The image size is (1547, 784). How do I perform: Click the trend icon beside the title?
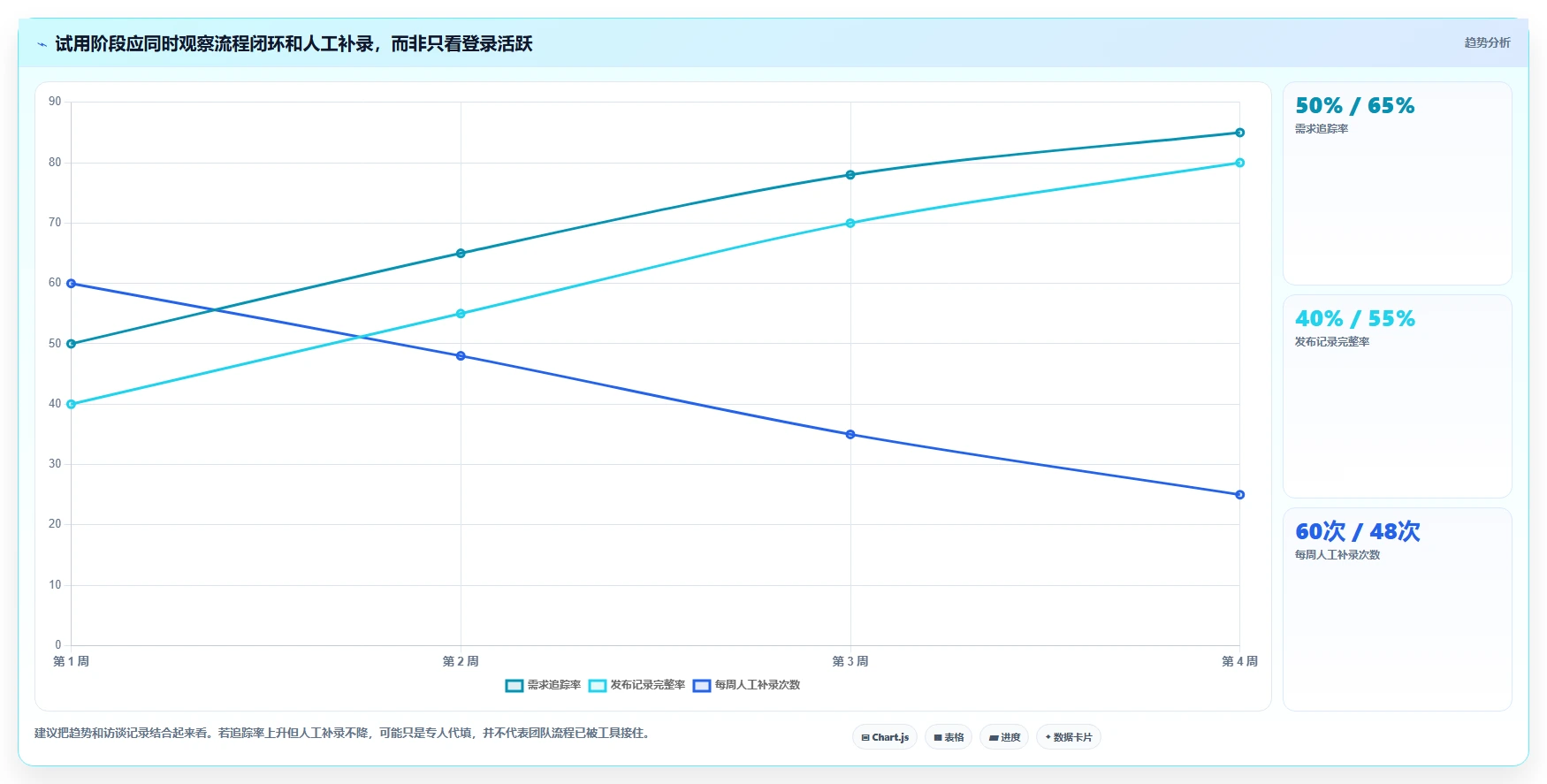[x=42, y=44]
